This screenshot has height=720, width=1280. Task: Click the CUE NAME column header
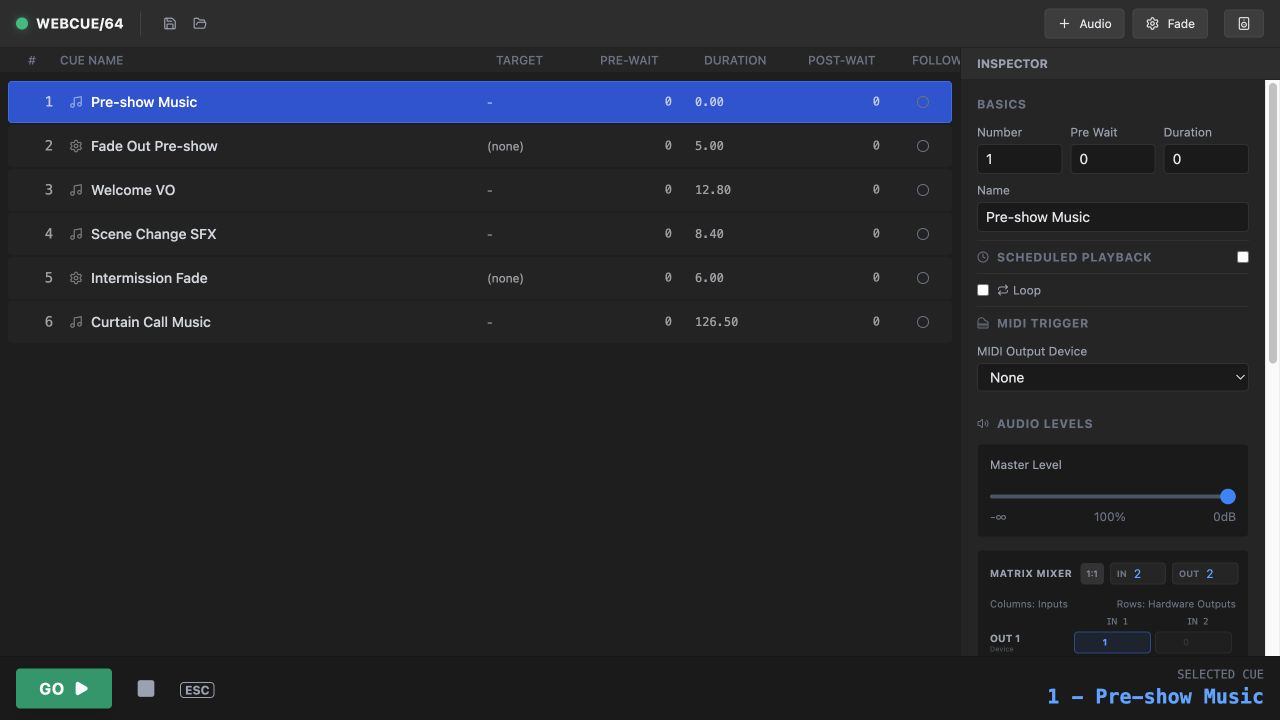[x=91, y=60]
